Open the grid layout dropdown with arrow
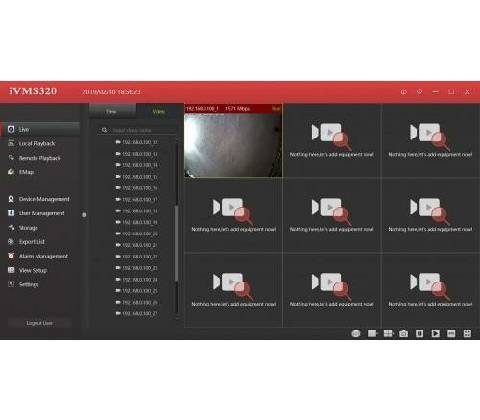The width and height of the screenshot is (480, 420). (x=372, y=333)
